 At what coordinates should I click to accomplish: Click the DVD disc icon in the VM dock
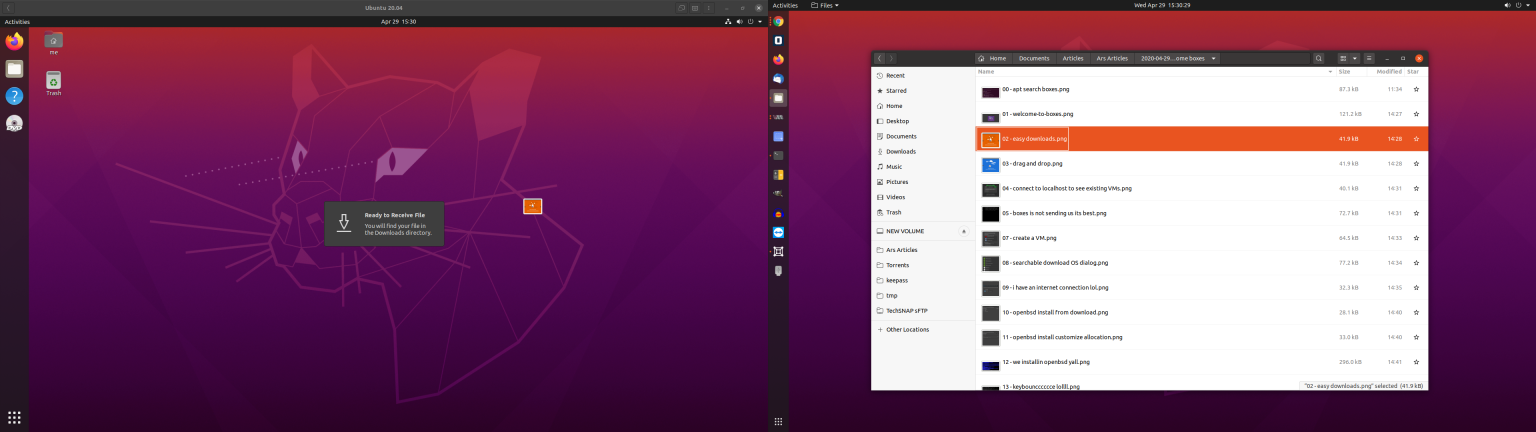[14, 123]
